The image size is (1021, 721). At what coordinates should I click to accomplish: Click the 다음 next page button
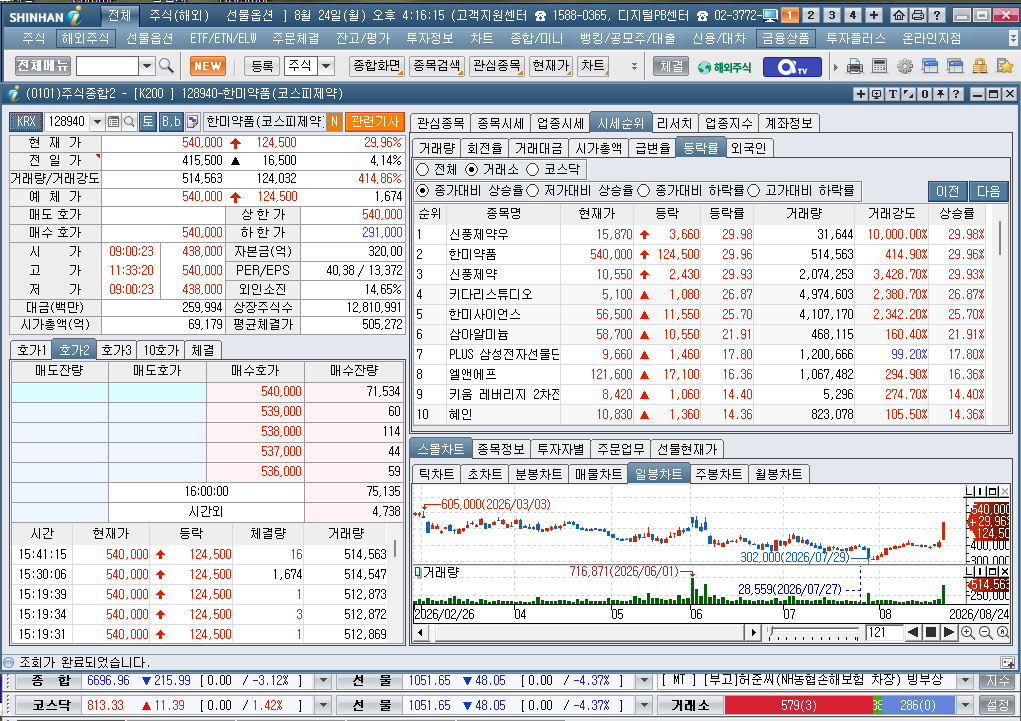[988, 191]
